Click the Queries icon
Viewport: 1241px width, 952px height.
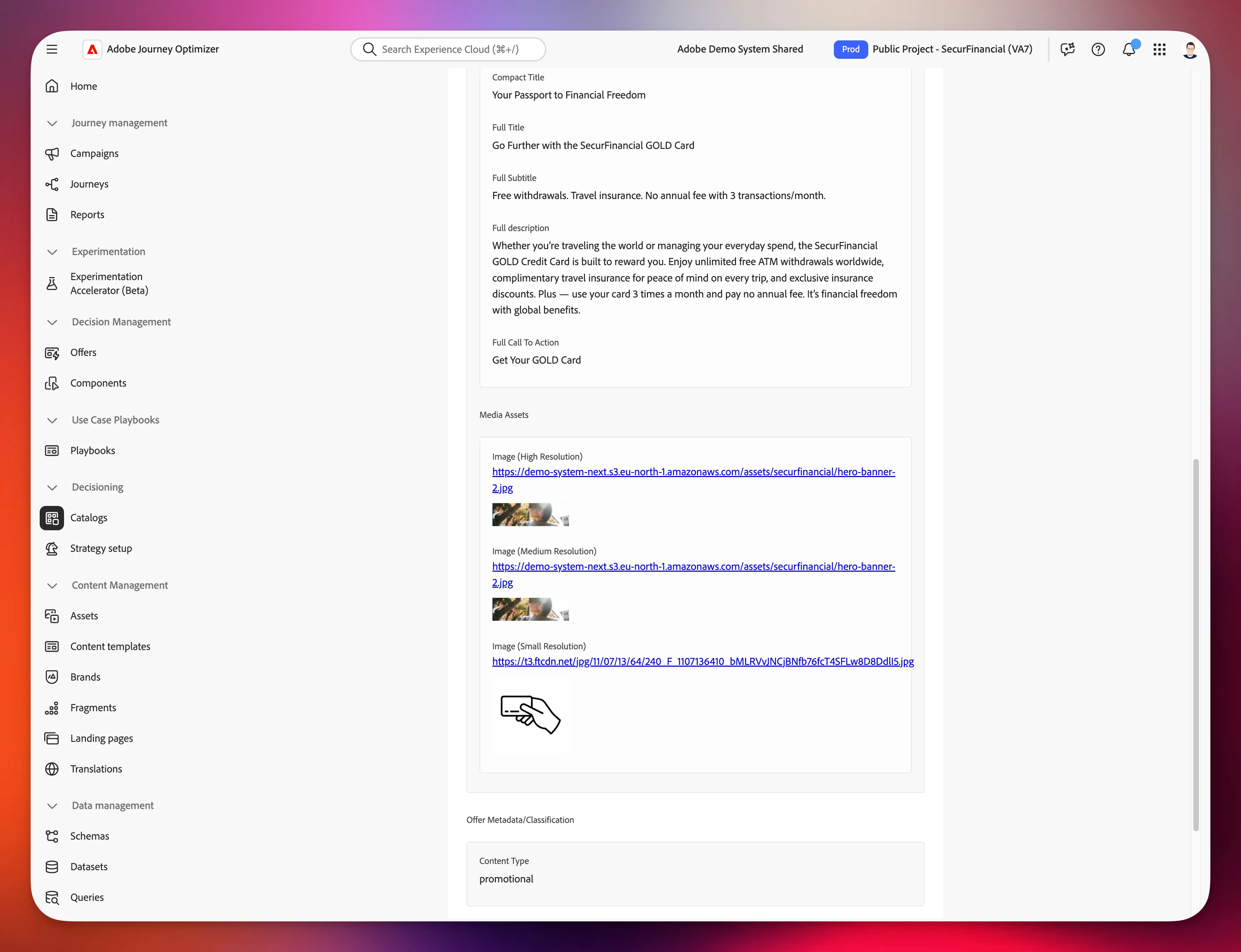tap(52, 898)
